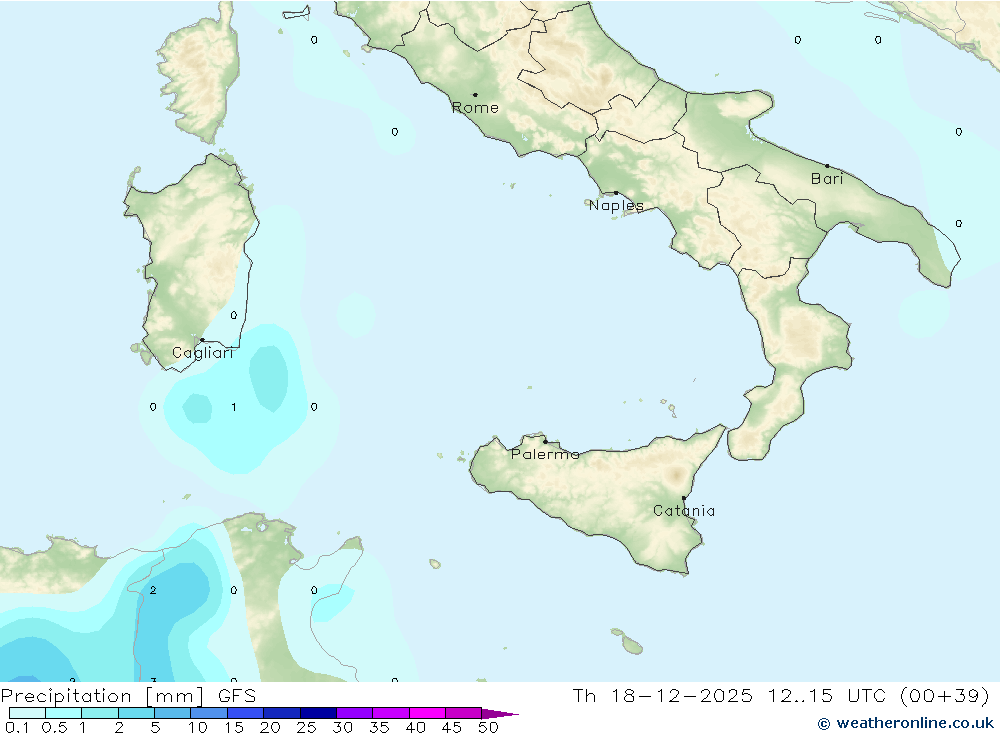Click the Cagliari city label
This screenshot has height=733, width=1000.
coord(203,353)
